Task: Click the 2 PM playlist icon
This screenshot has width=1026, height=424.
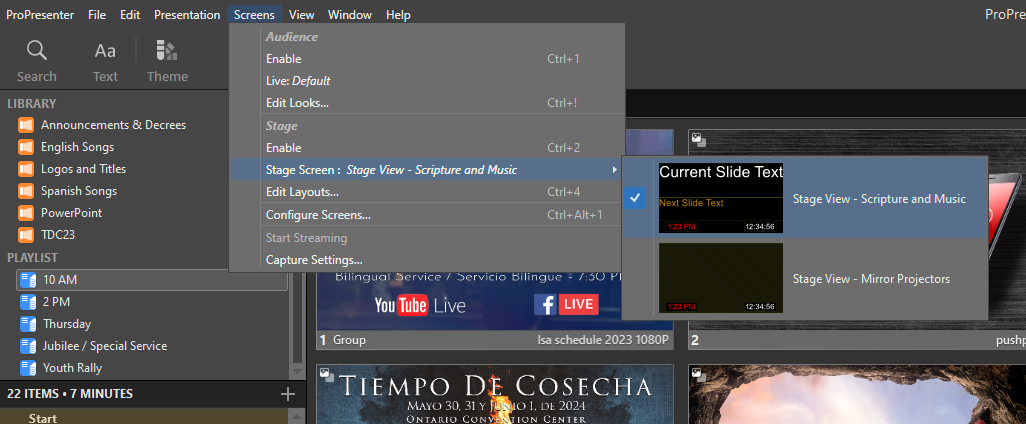Action: point(28,302)
